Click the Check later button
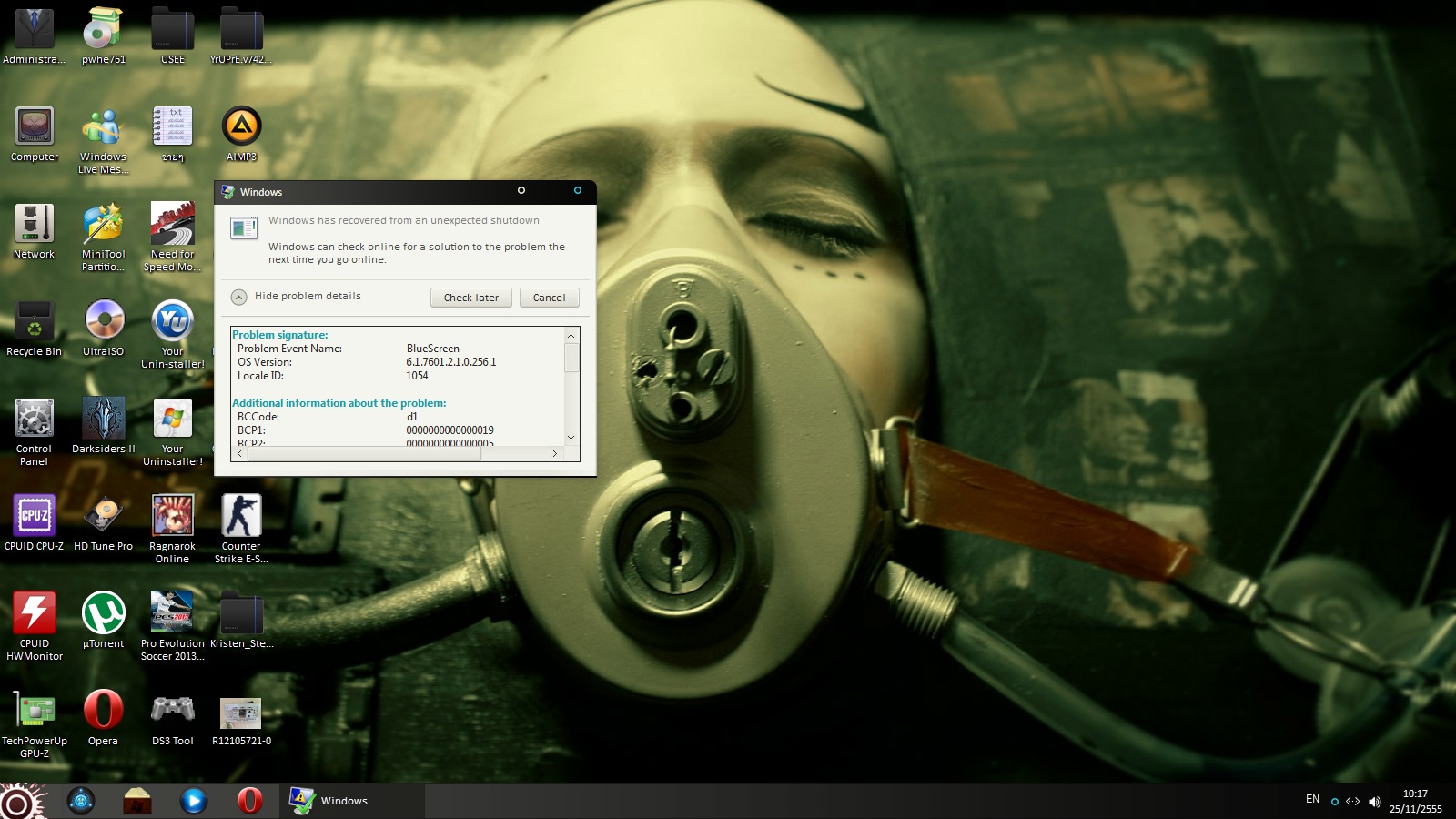The height and width of the screenshot is (819, 1456). coord(471,298)
